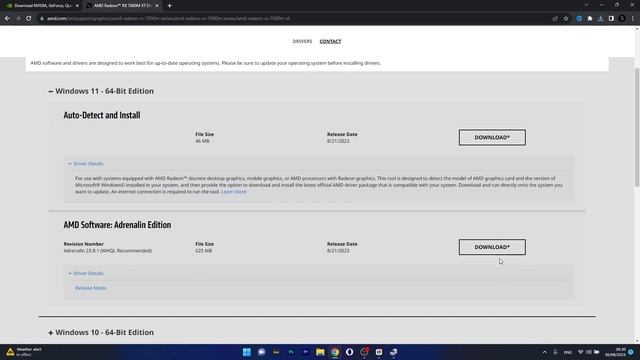Go back to the previous page
Viewport: 640px width, 360px height.
7,18
